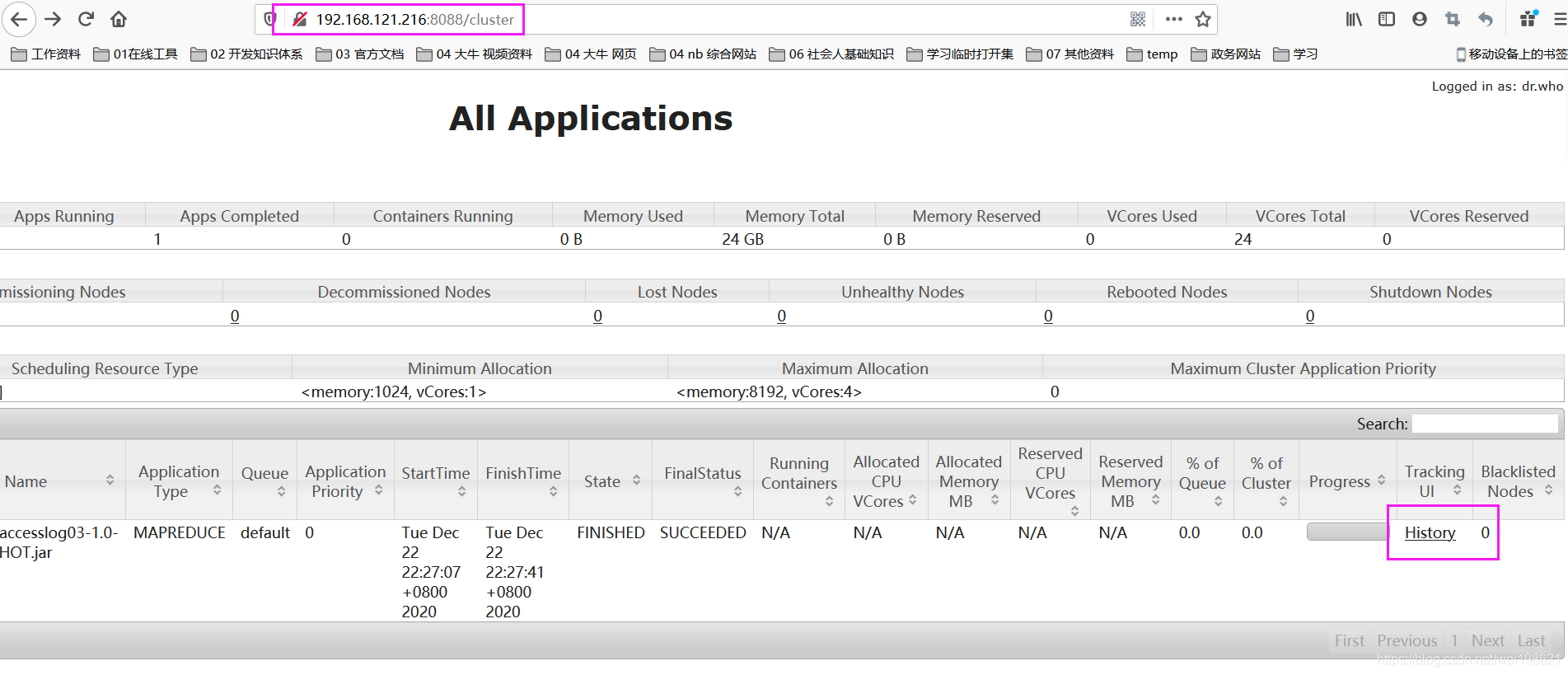Open the 03 官方文档 bookmark folder
This screenshot has width=1568, height=675.
pos(360,54)
